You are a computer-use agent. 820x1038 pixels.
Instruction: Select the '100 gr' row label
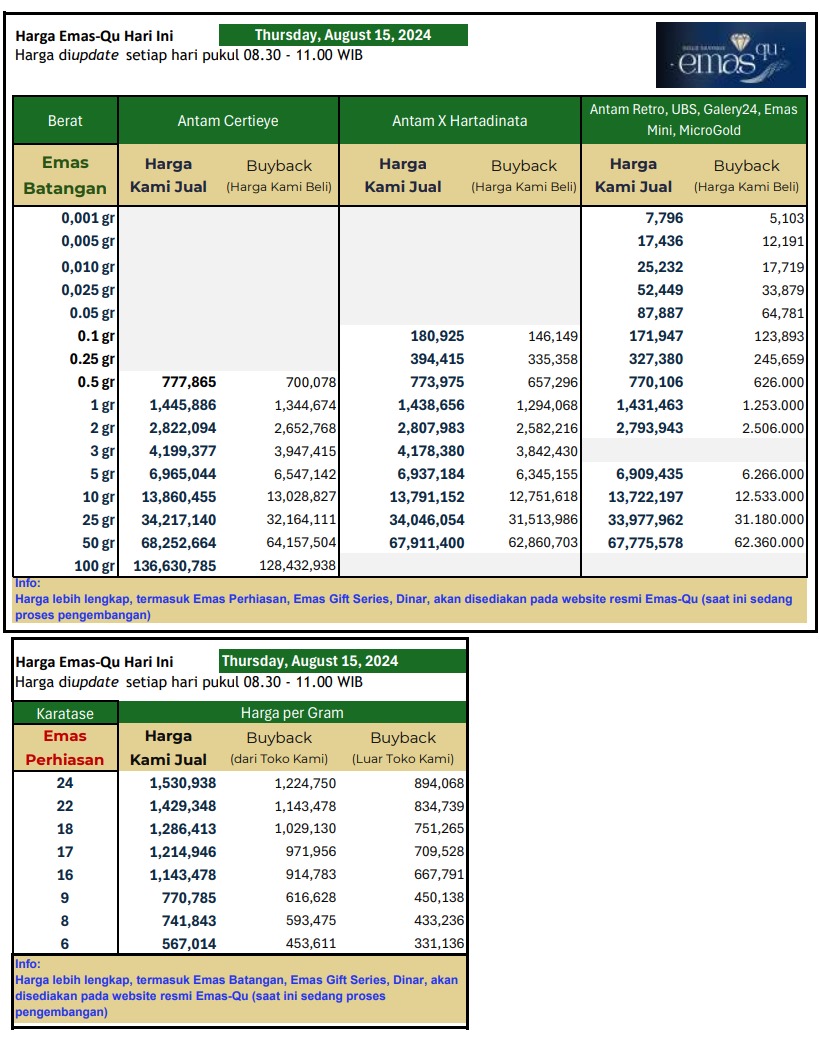click(x=94, y=566)
